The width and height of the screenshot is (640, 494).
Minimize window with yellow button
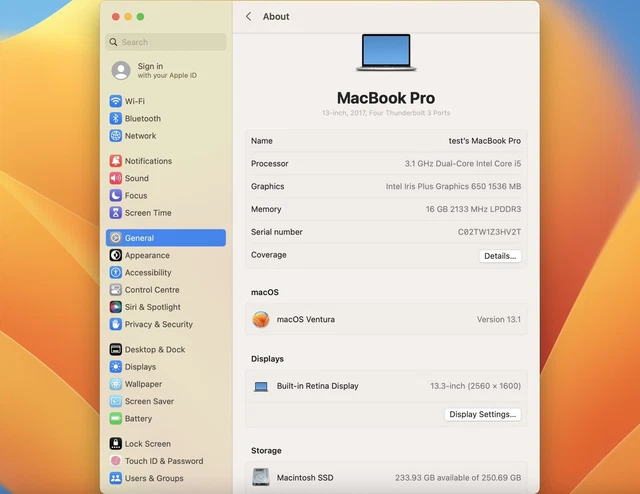point(128,17)
